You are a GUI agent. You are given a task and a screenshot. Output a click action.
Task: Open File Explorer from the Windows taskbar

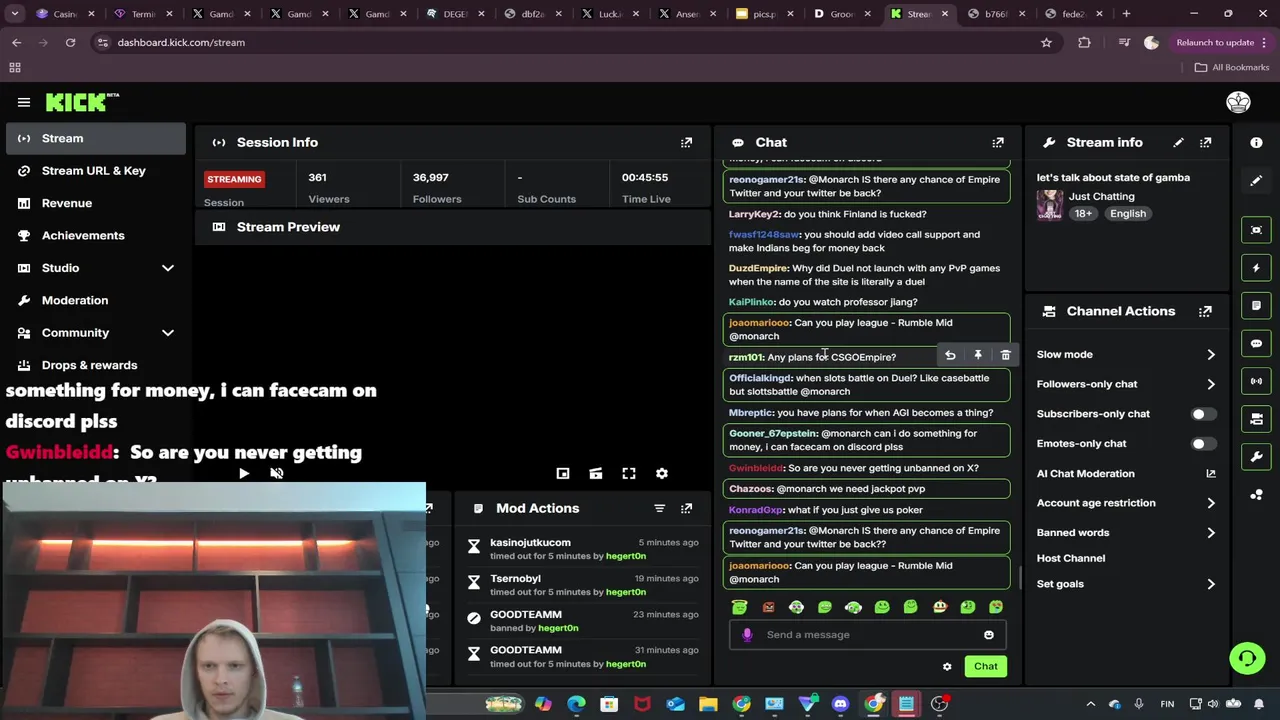click(708, 704)
